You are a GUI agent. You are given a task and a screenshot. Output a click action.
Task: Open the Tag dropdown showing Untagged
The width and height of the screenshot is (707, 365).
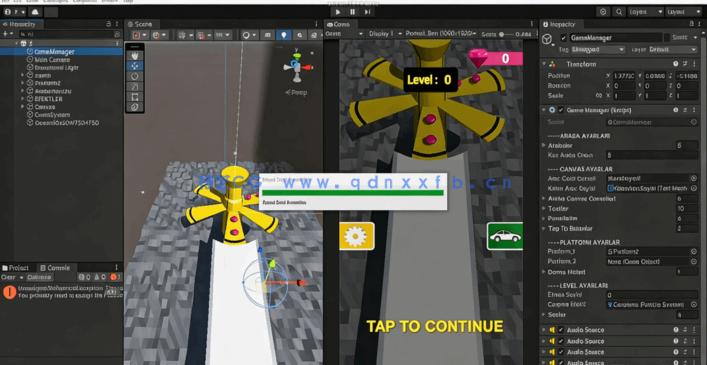click(598, 50)
